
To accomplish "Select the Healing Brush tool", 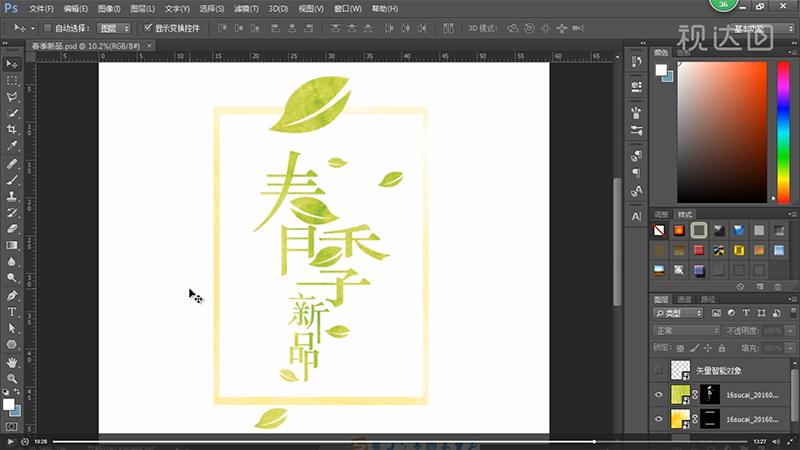I will (x=12, y=164).
